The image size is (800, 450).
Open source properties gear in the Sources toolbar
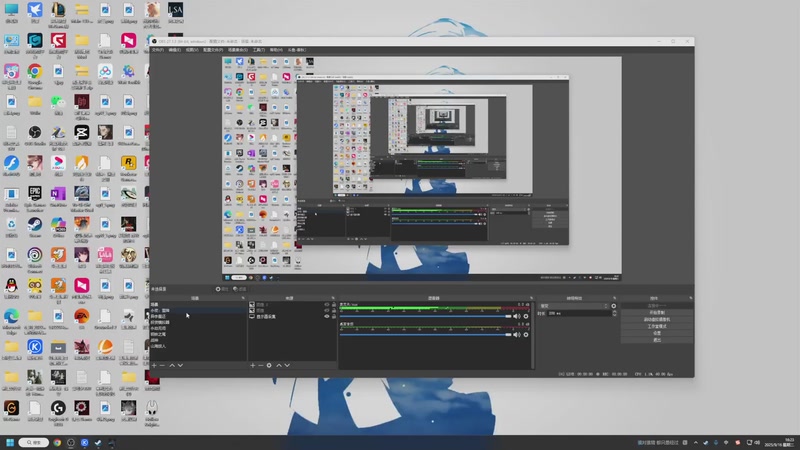[x=269, y=365]
